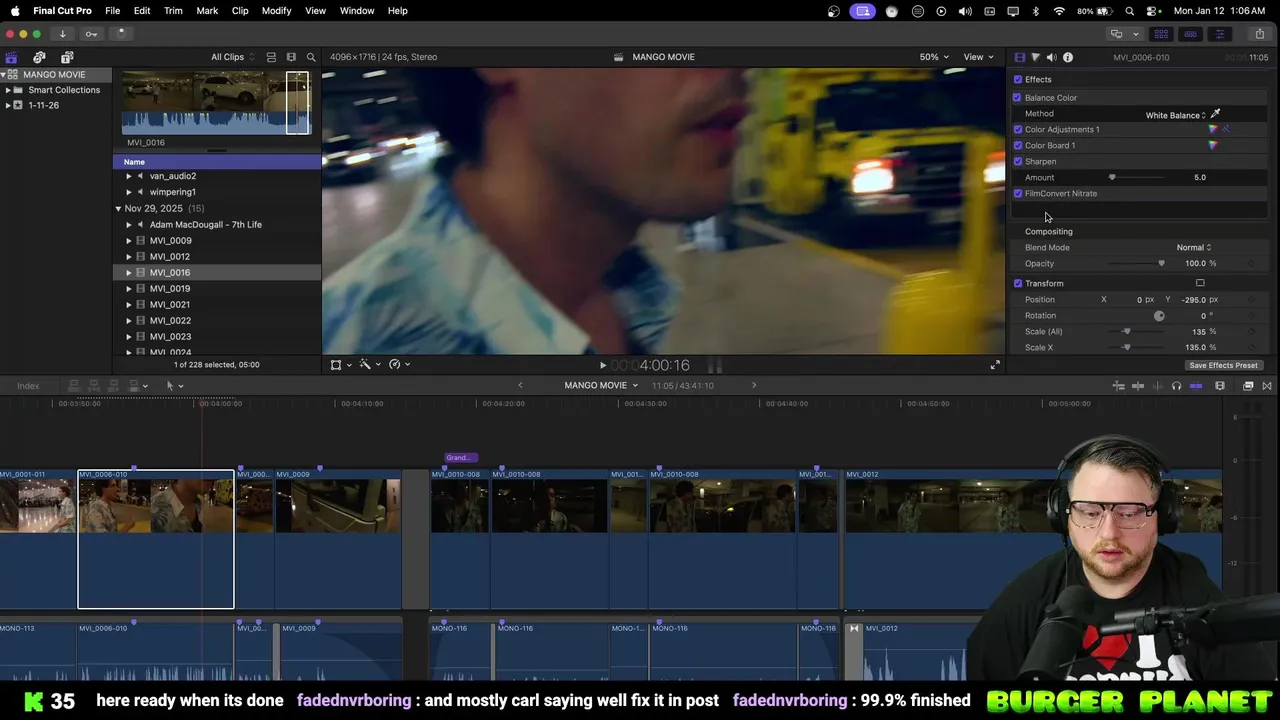Open the Share export button
Viewport: 1280px width, 720px height.
[1259, 34]
